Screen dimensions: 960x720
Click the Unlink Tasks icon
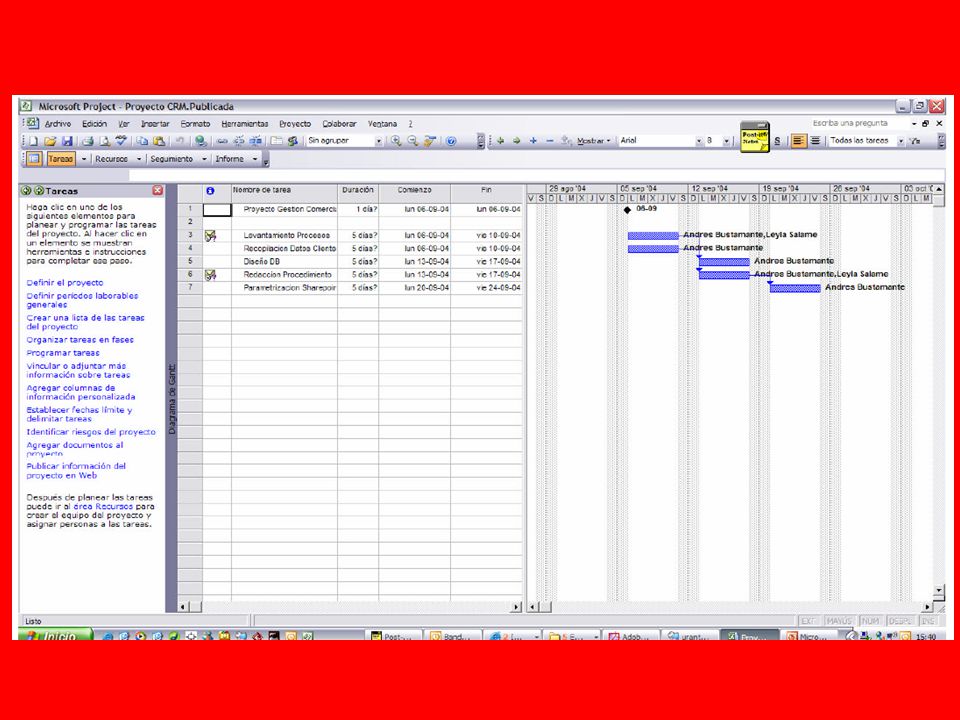click(x=239, y=141)
